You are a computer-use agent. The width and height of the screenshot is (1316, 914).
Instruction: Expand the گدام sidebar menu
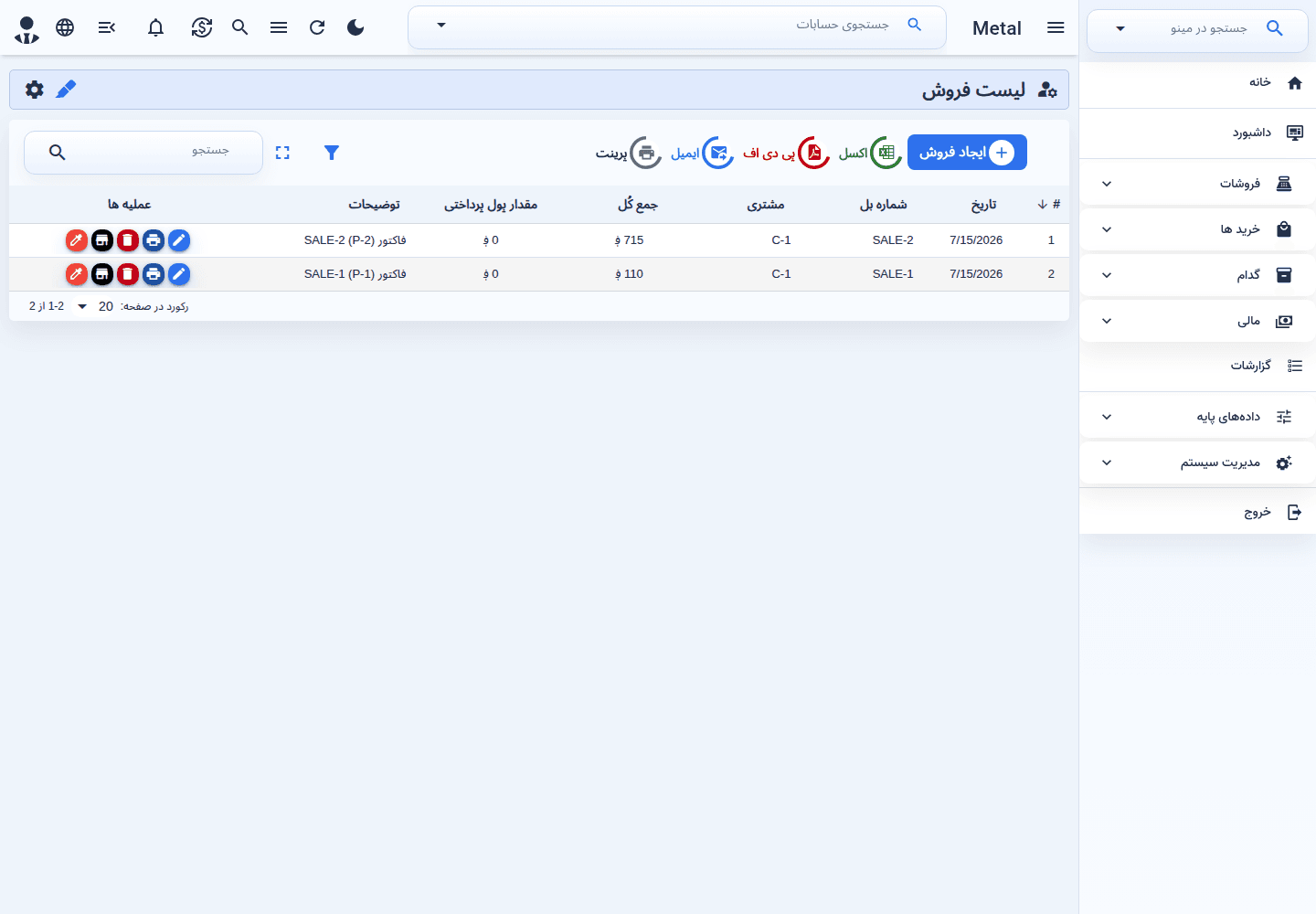click(x=1197, y=275)
